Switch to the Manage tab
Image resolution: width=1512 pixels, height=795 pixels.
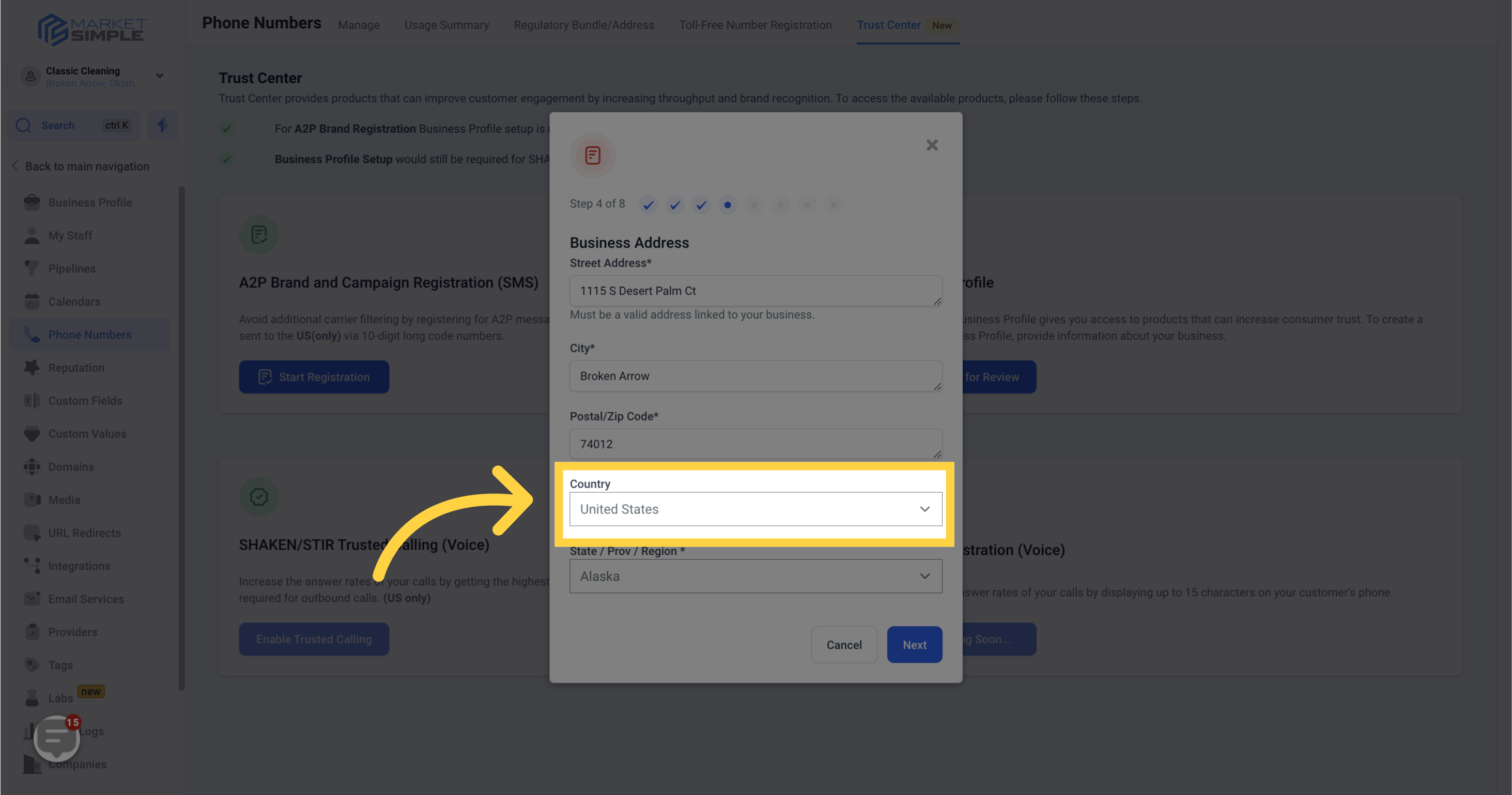coord(358,25)
